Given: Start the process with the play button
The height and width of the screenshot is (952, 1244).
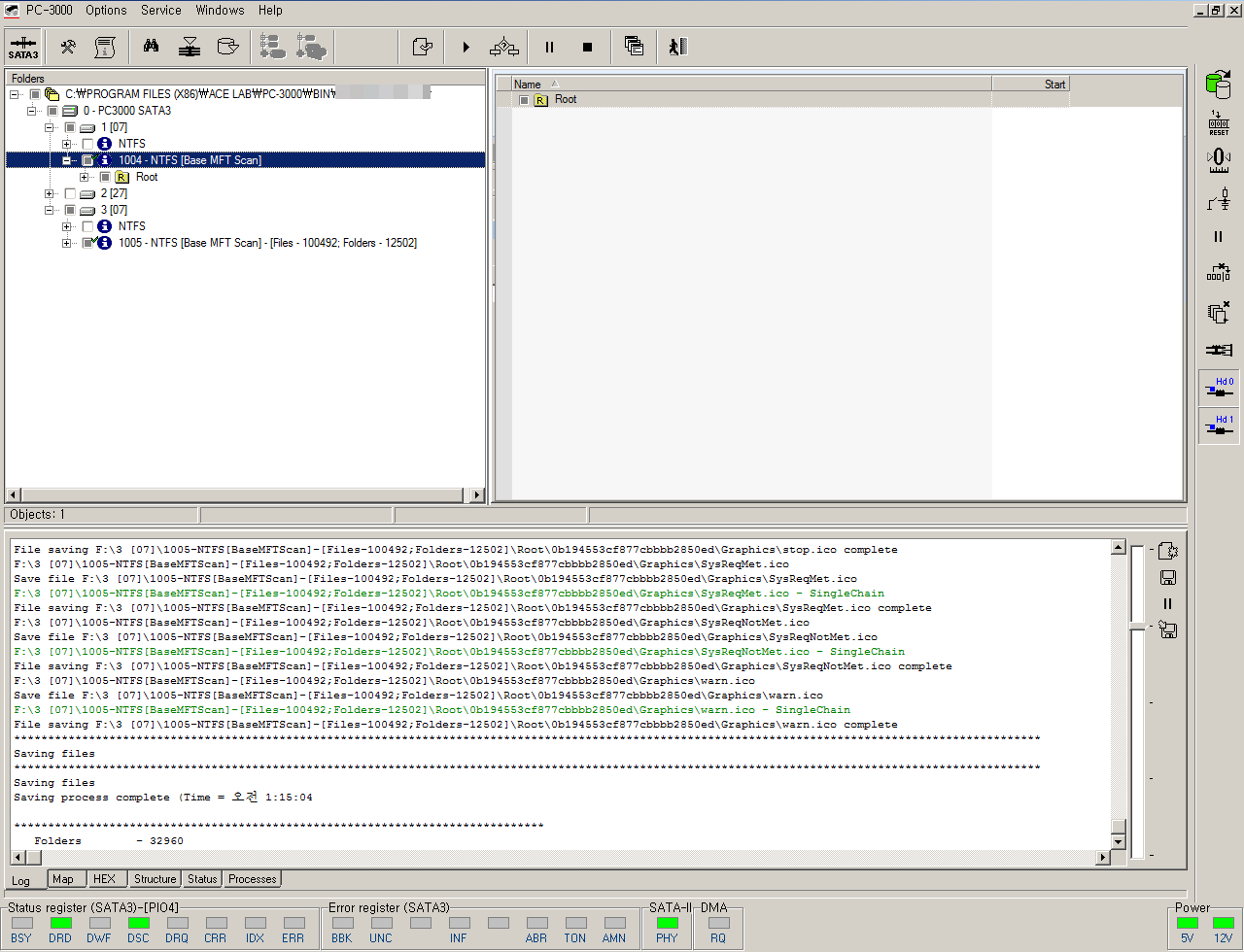Looking at the screenshot, I should pos(466,47).
